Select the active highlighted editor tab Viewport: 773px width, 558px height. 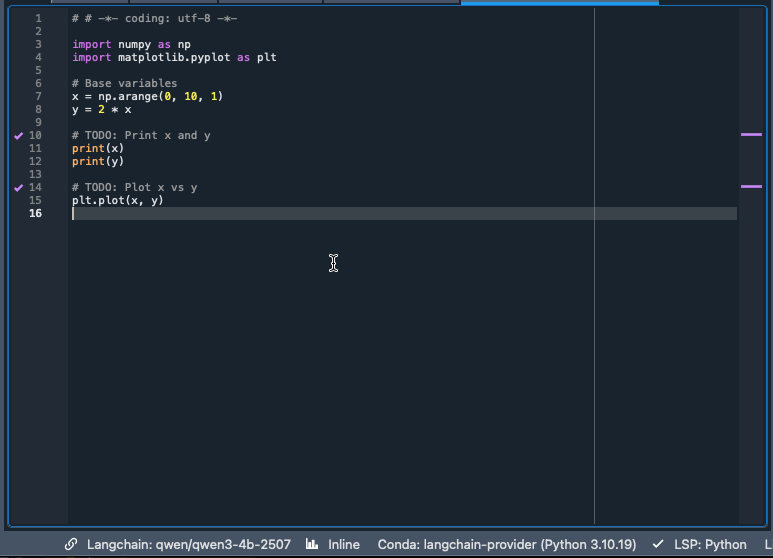pos(559,2)
